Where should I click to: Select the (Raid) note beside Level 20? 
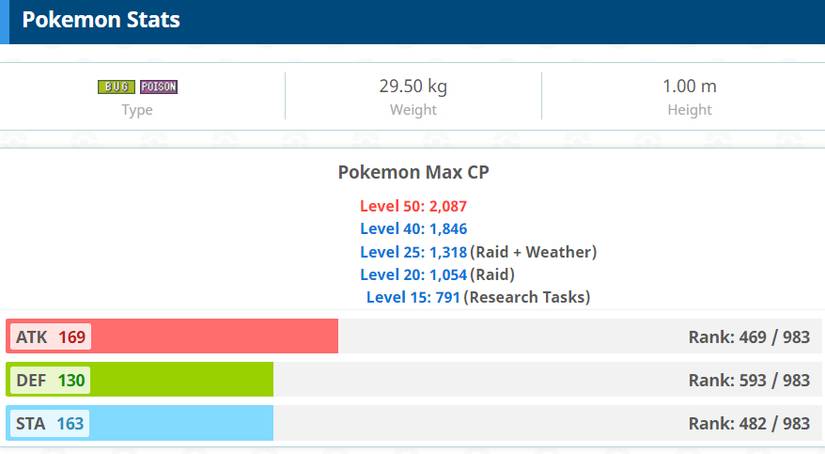(492, 275)
